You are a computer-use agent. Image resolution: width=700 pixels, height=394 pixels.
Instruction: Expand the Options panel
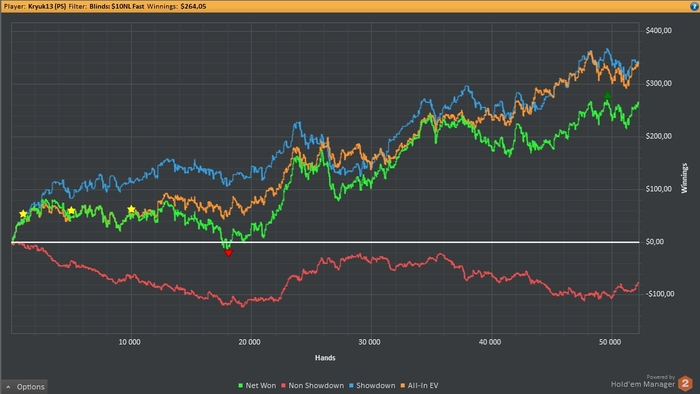(x=25, y=386)
